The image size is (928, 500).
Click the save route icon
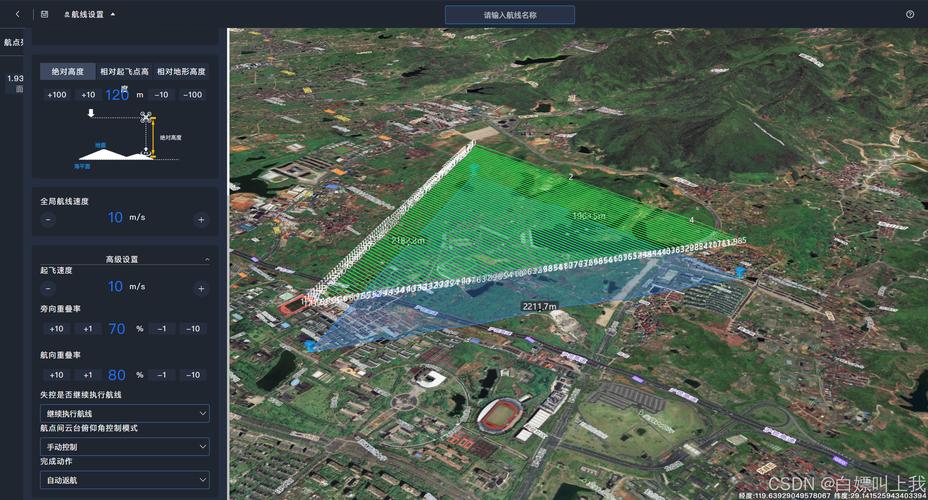[44, 15]
